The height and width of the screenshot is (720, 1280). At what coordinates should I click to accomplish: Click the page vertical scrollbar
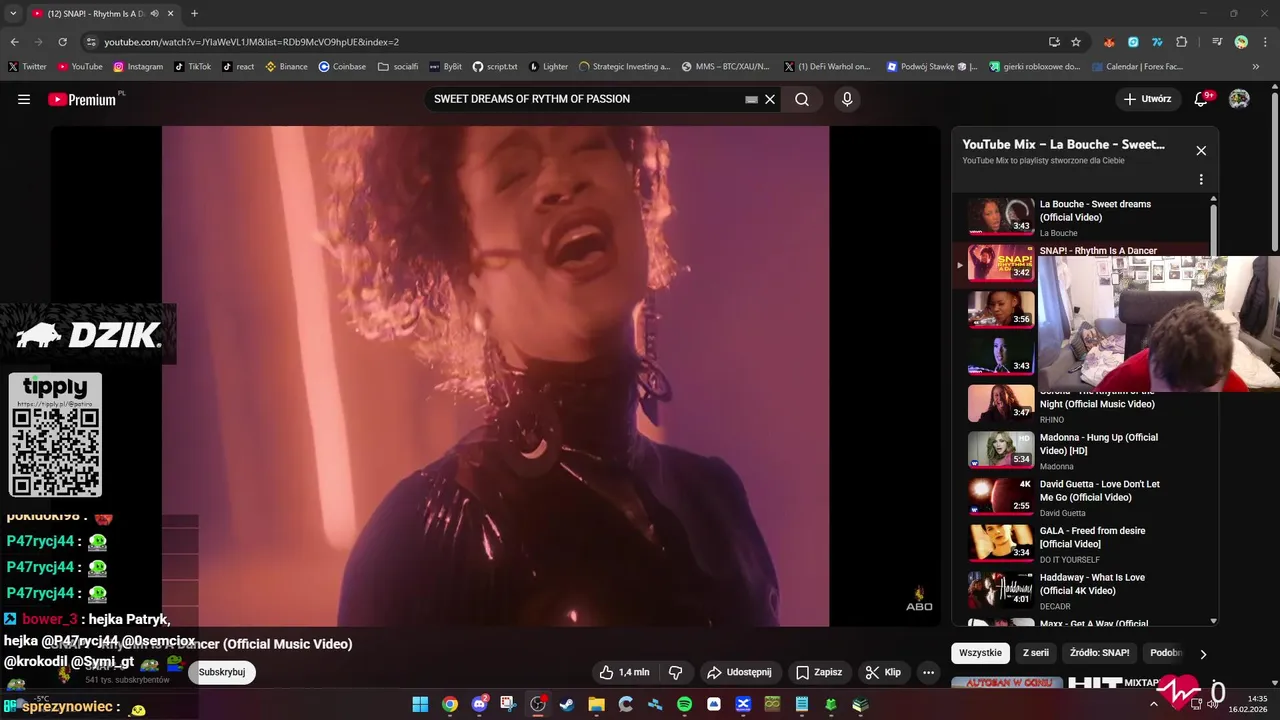[x=1274, y=170]
